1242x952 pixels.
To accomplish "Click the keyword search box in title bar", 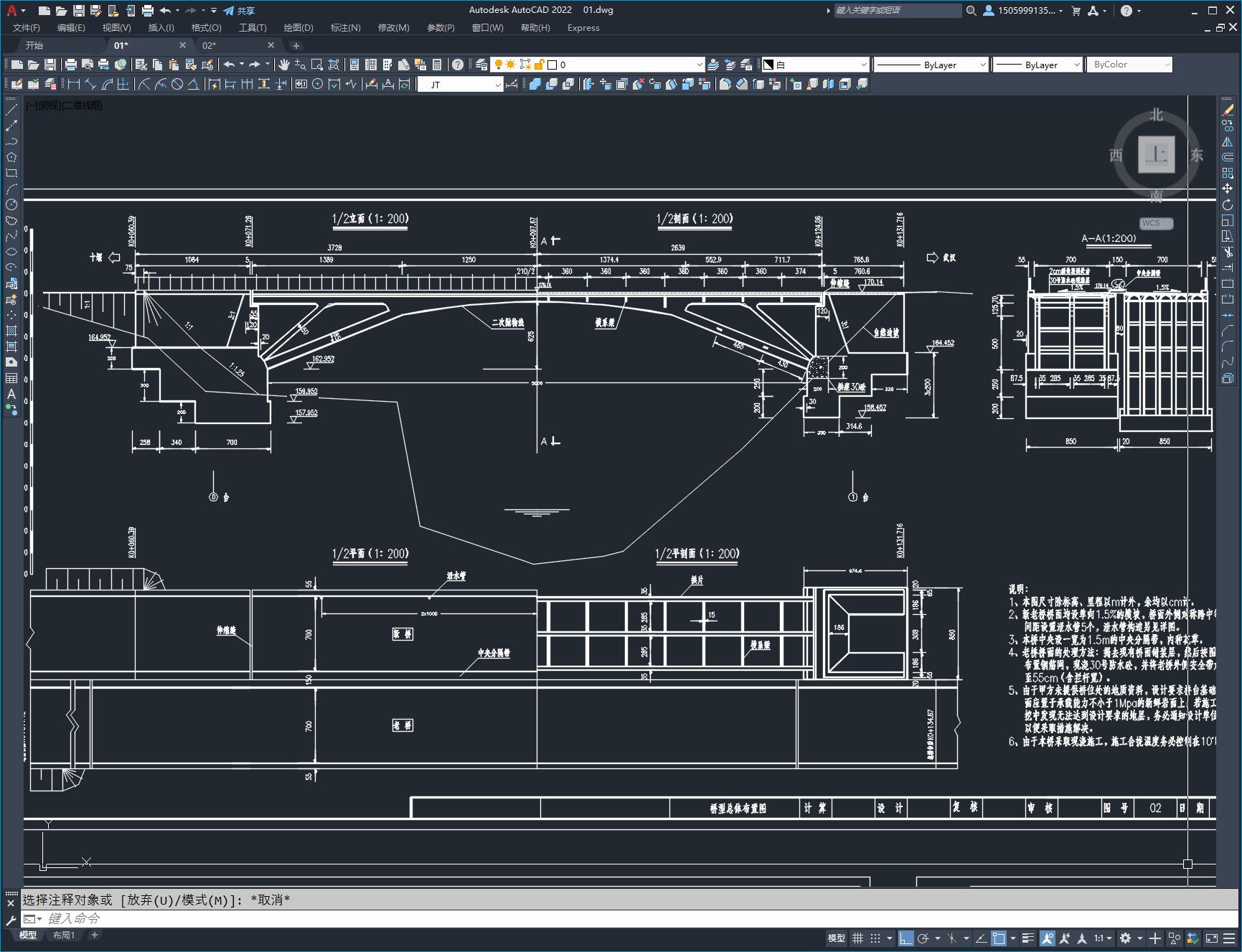I will click(x=897, y=11).
